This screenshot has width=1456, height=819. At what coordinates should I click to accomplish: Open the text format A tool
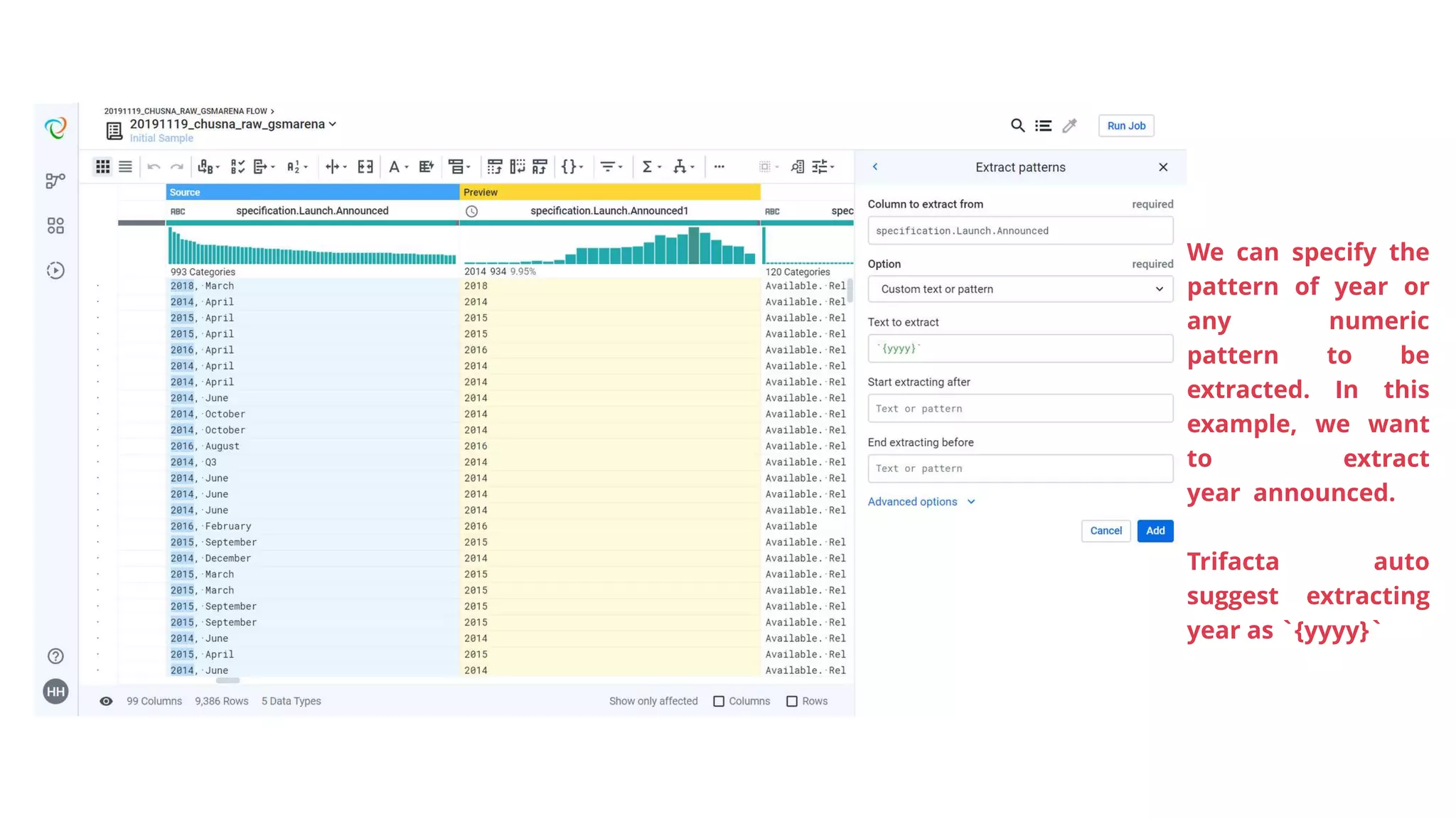pos(397,166)
